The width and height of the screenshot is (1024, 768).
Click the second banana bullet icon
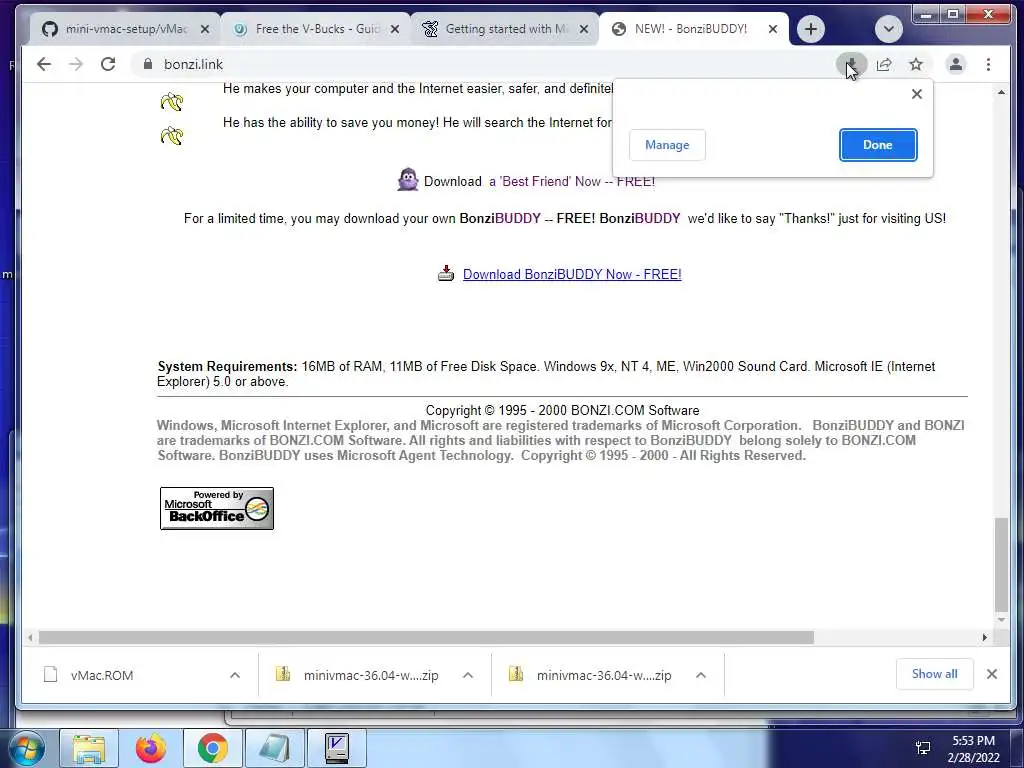172,136
